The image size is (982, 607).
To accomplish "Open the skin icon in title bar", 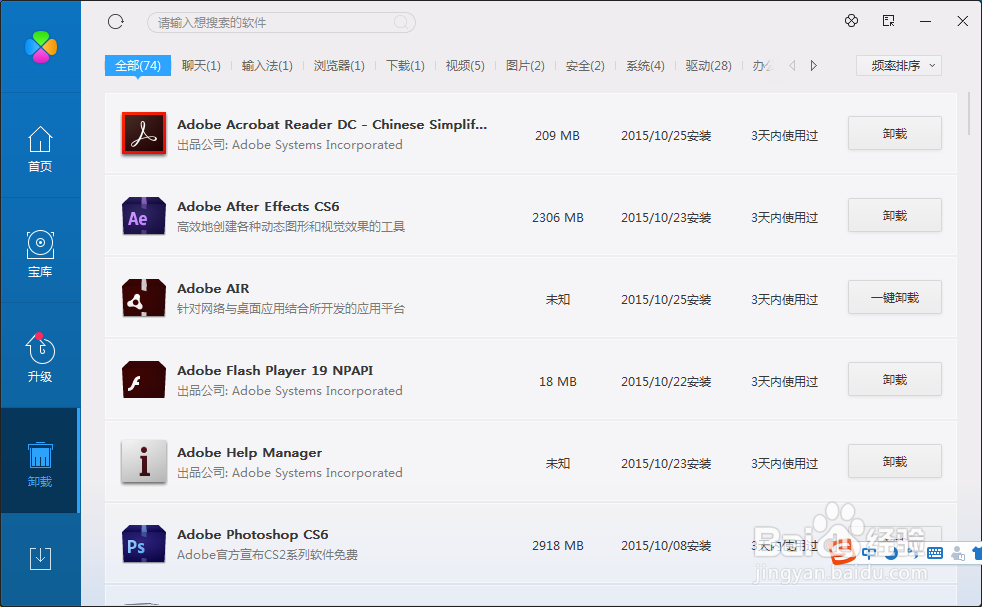I will click(851, 21).
